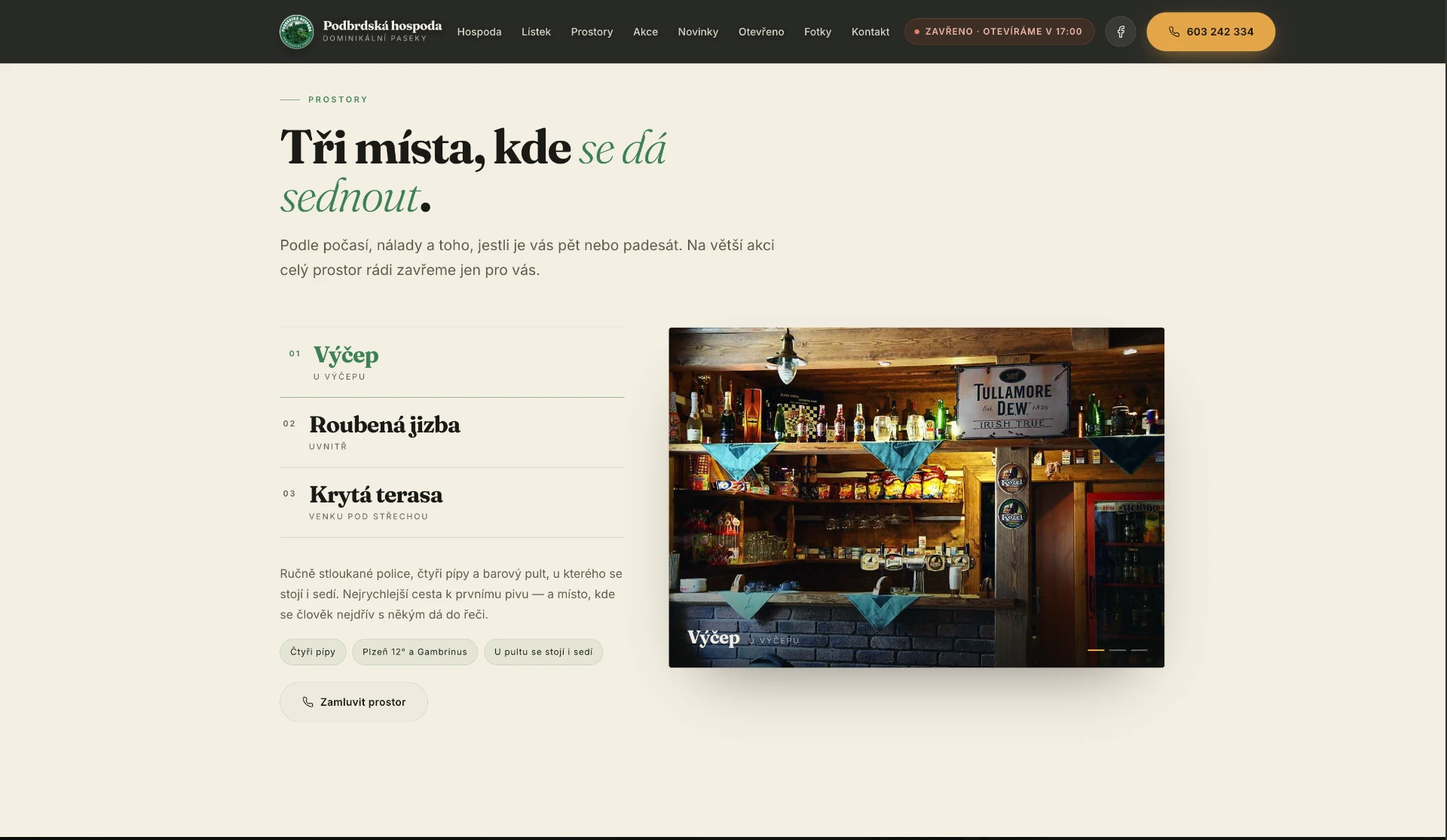Go to Fotky page link
The width and height of the screenshot is (1447, 840).
click(x=818, y=32)
